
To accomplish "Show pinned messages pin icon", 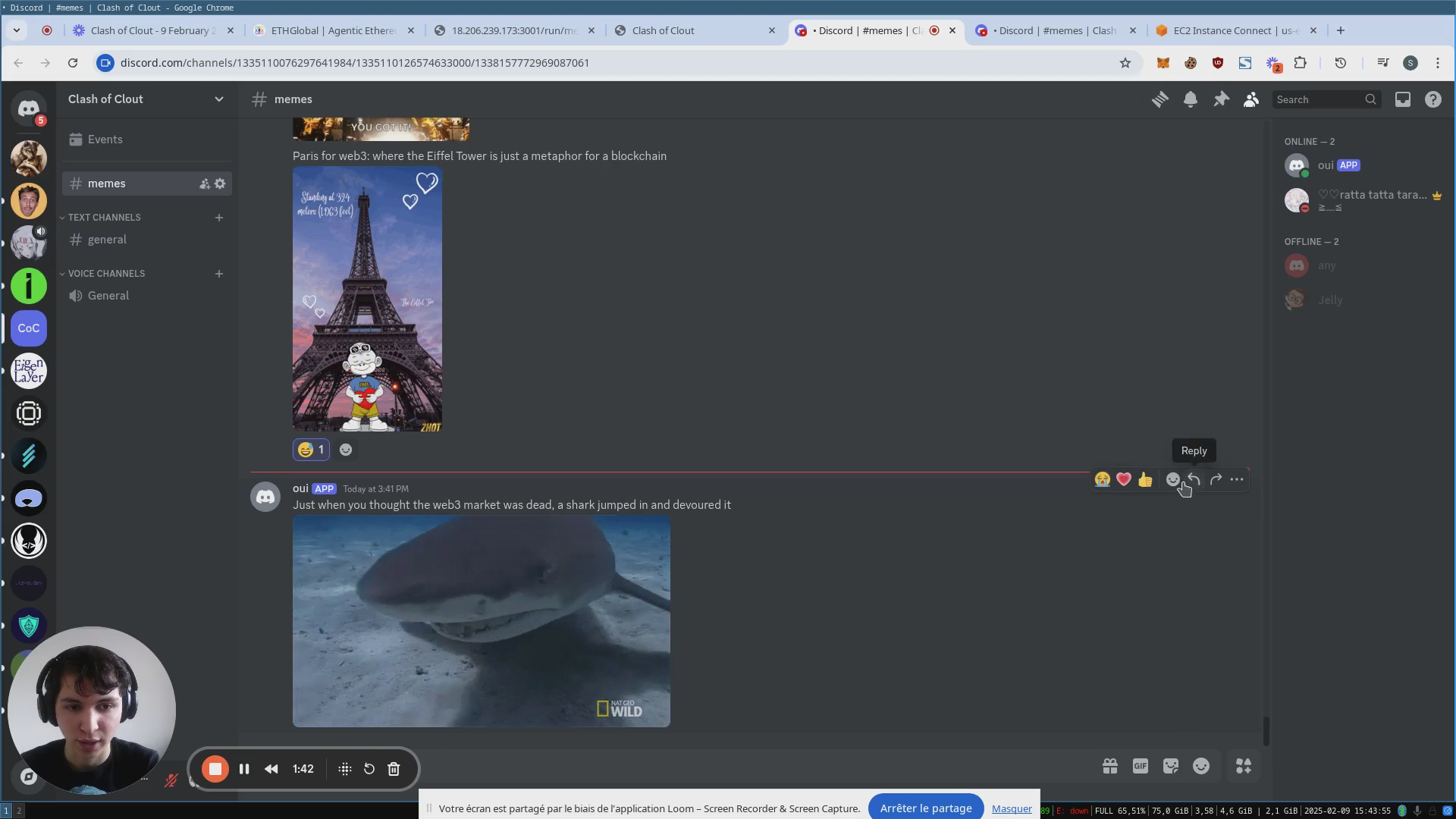I will pos(1221,99).
